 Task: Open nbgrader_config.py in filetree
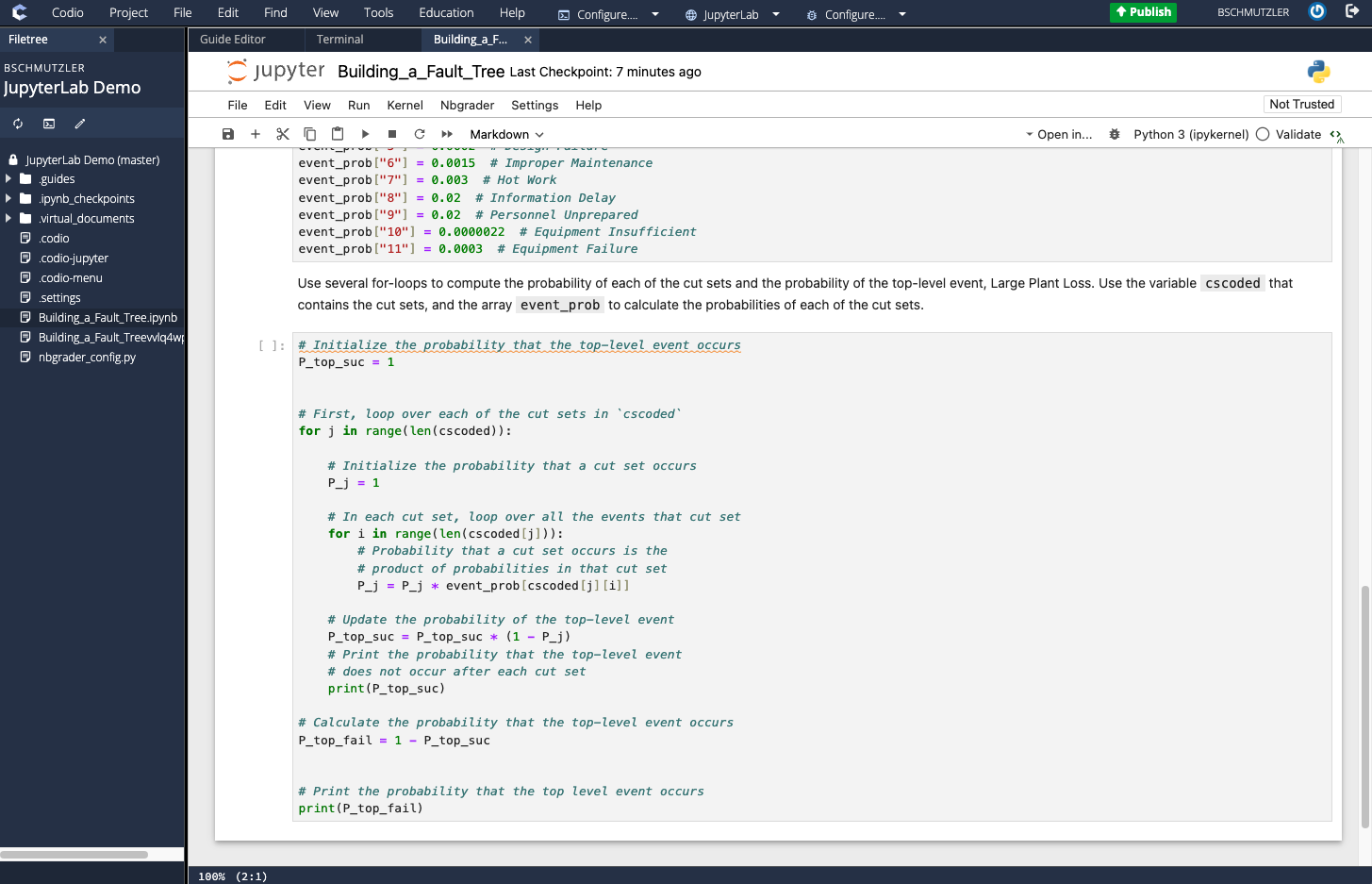[x=87, y=357]
